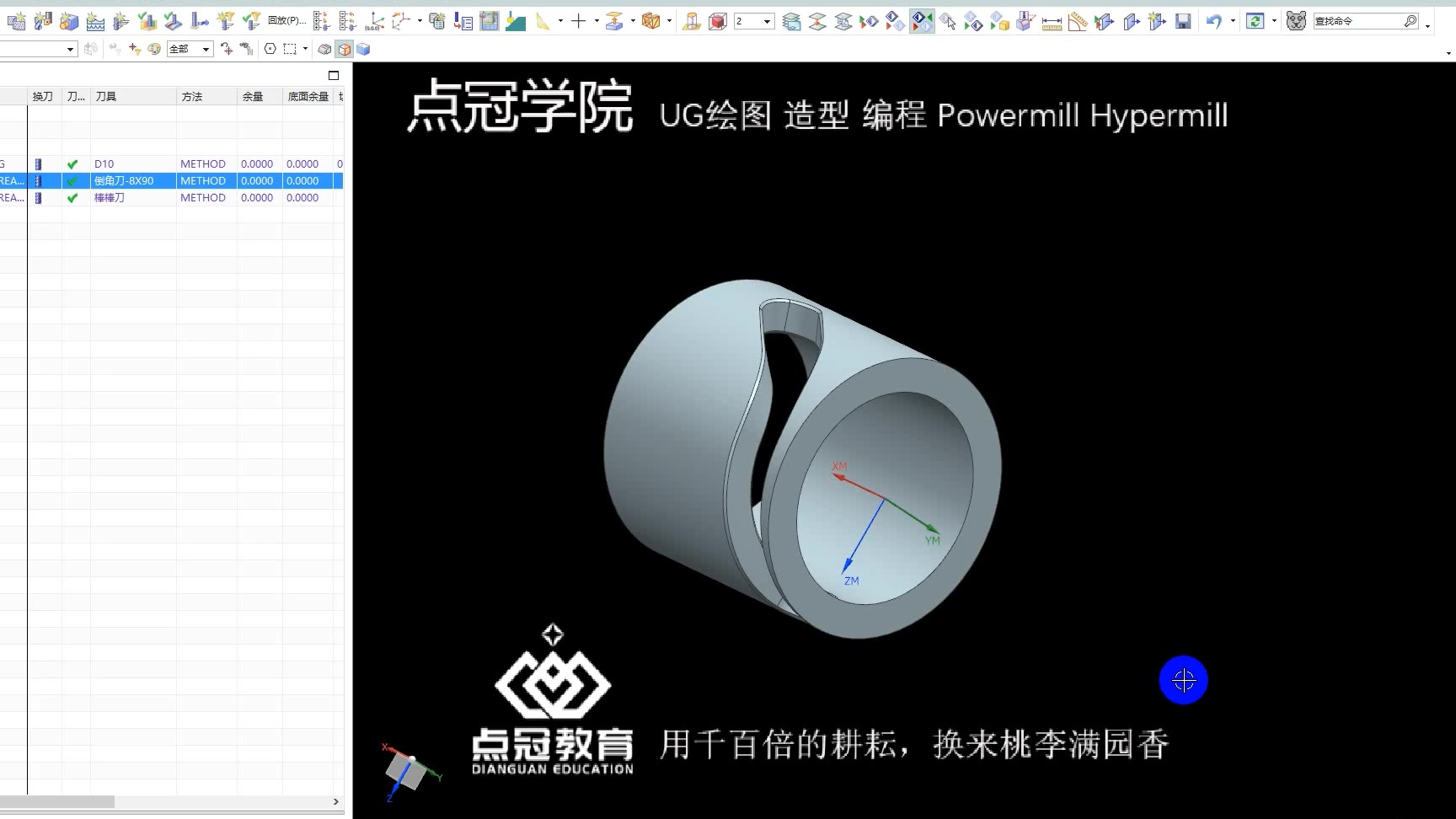Click the (0,0,0) coordinate system icon
1456x819 pixels.
point(375,21)
